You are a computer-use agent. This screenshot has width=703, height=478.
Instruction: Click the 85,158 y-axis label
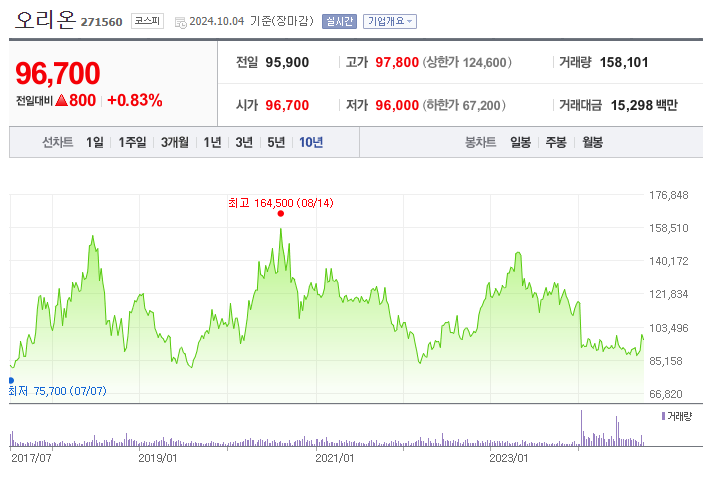pyautogui.click(x=666, y=361)
